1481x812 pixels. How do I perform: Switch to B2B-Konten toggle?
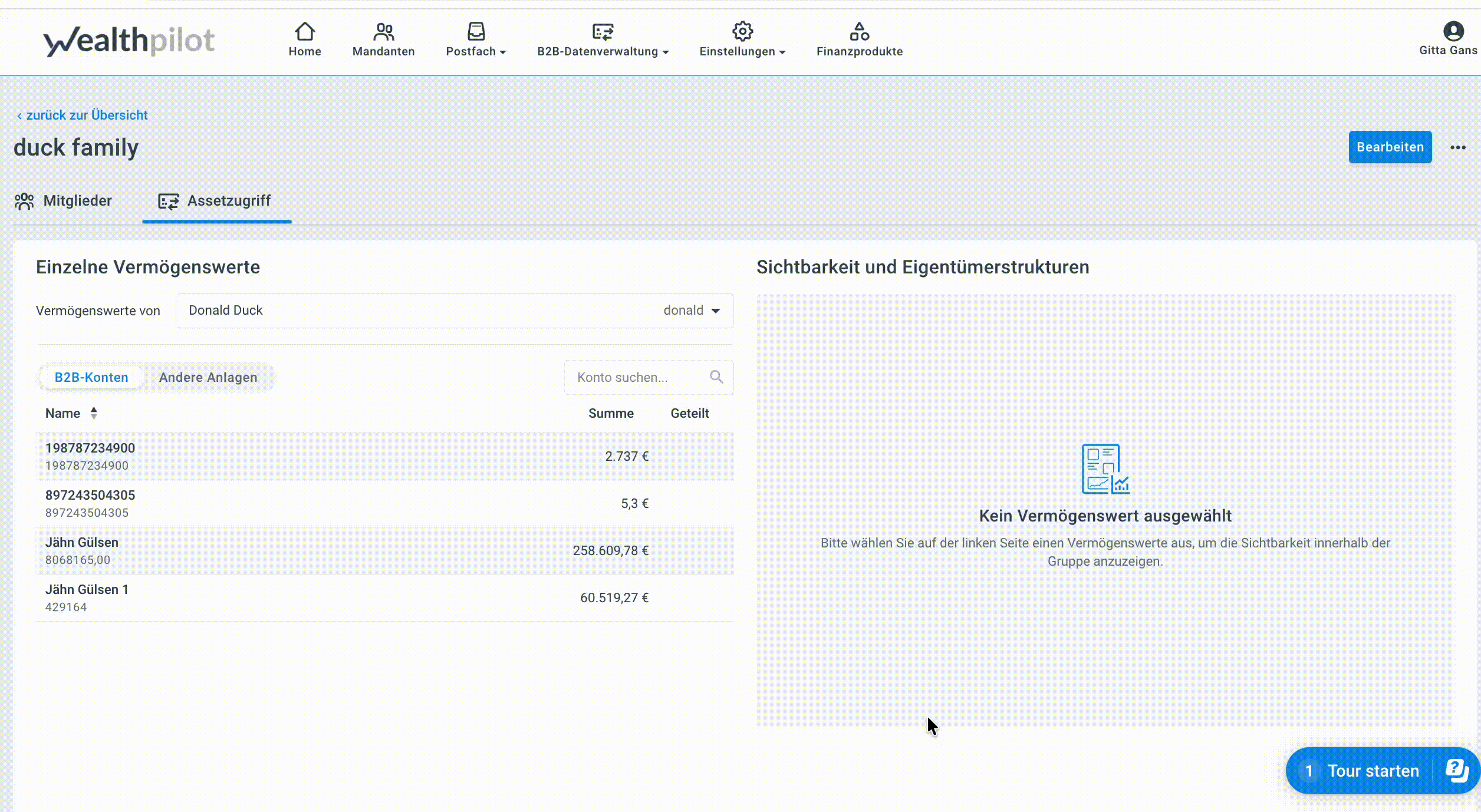91,377
